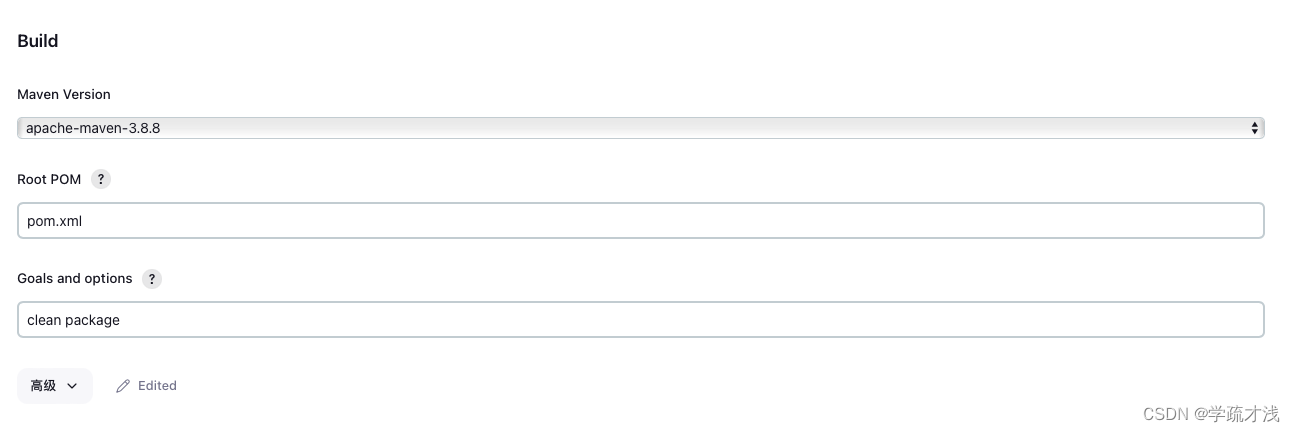Expand the 高级 advanced section
1295x432 pixels.
[x=55, y=386]
